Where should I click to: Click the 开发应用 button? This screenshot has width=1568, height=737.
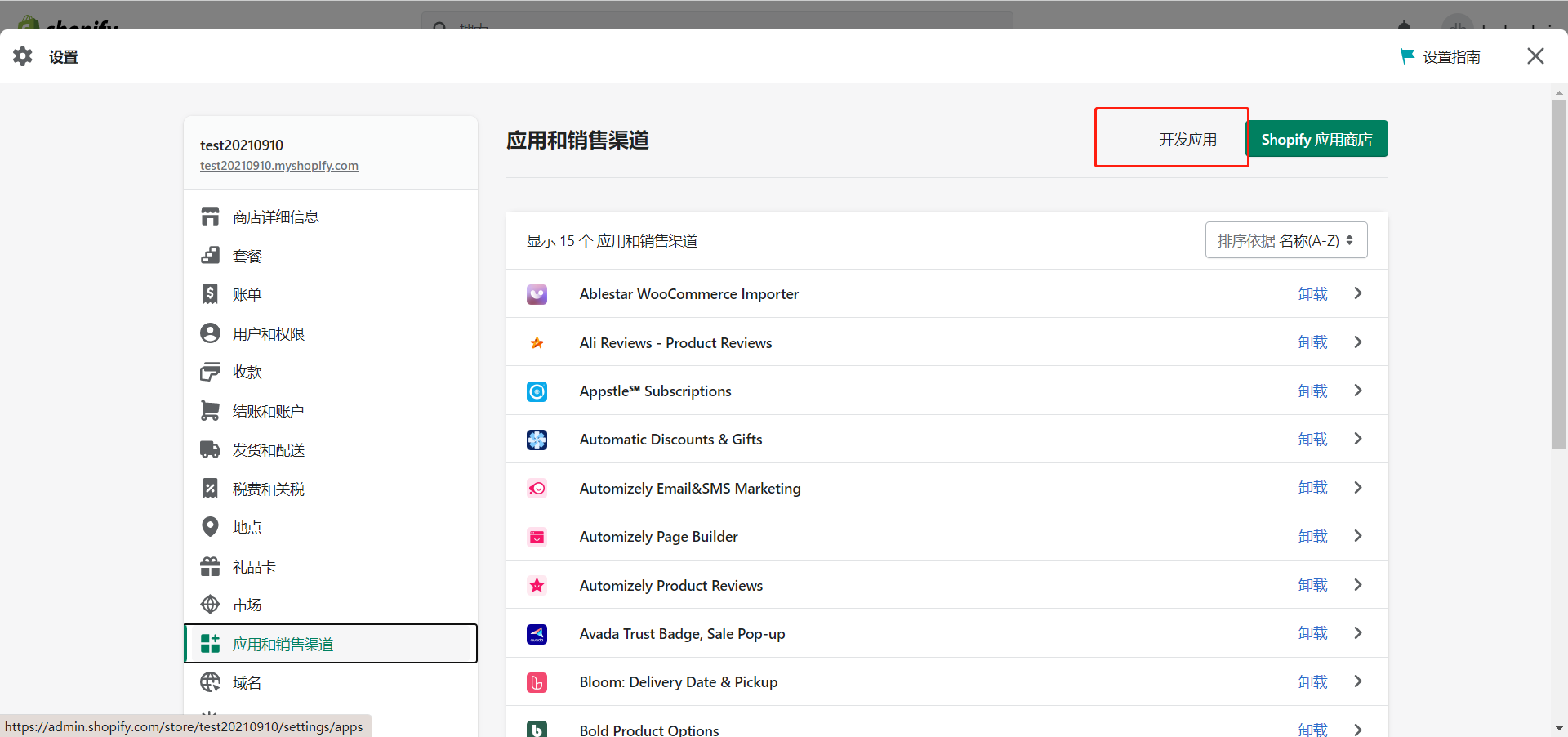[1187, 140]
